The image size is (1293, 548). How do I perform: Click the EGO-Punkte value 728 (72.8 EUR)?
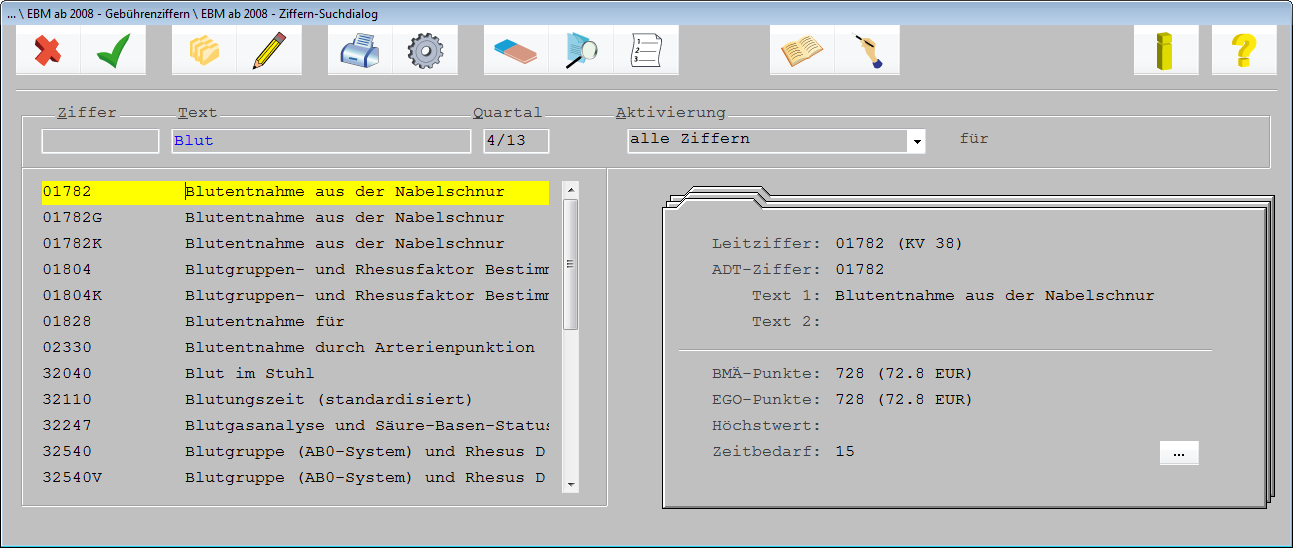(x=904, y=400)
